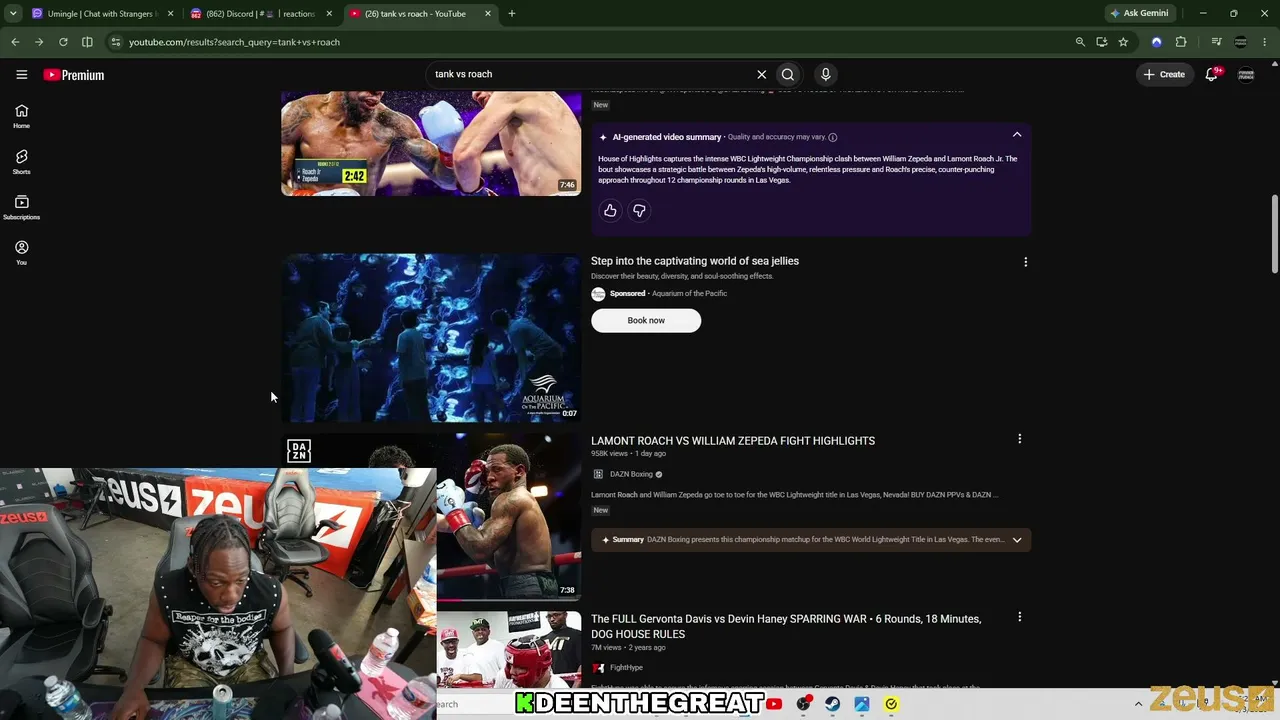Open the browser media controls icon
This screenshot has height=720, width=1280.
click(x=1216, y=42)
